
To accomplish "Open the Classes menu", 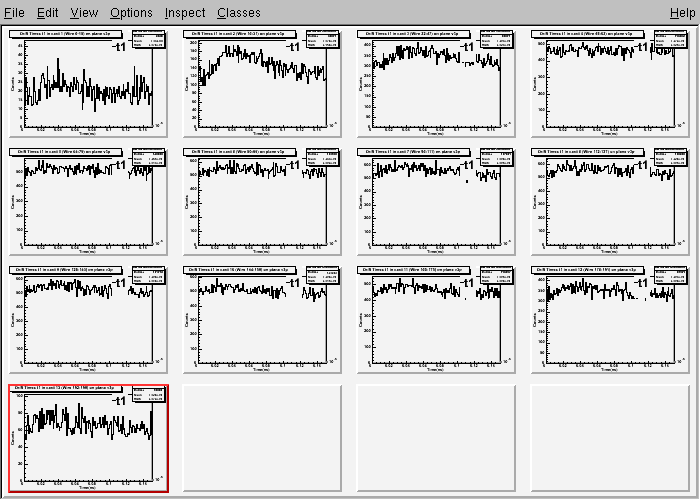I will click(x=239, y=12).
